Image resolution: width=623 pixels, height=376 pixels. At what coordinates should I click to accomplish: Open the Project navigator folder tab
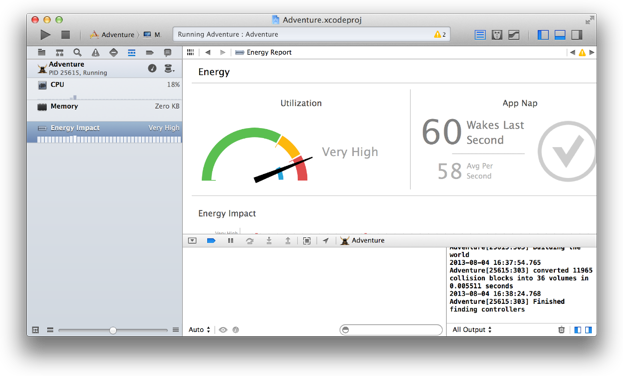41,52
